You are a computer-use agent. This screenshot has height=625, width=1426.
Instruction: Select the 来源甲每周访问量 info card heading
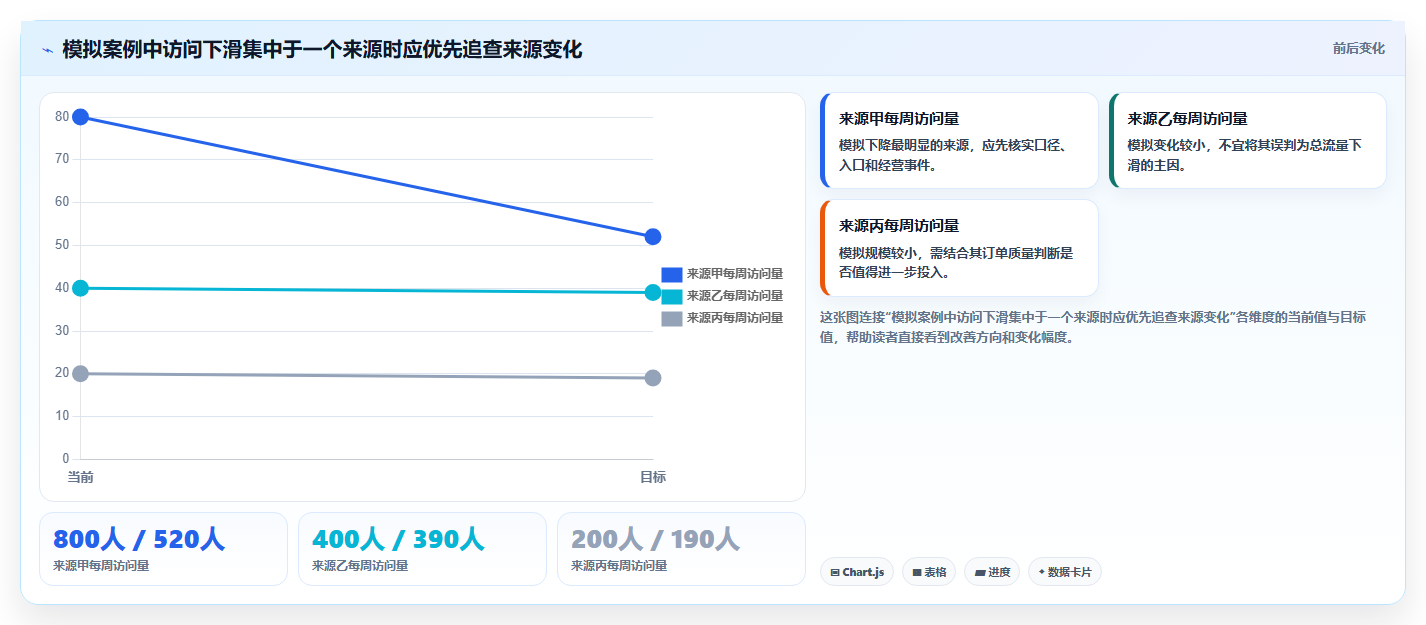click(899, 118)
